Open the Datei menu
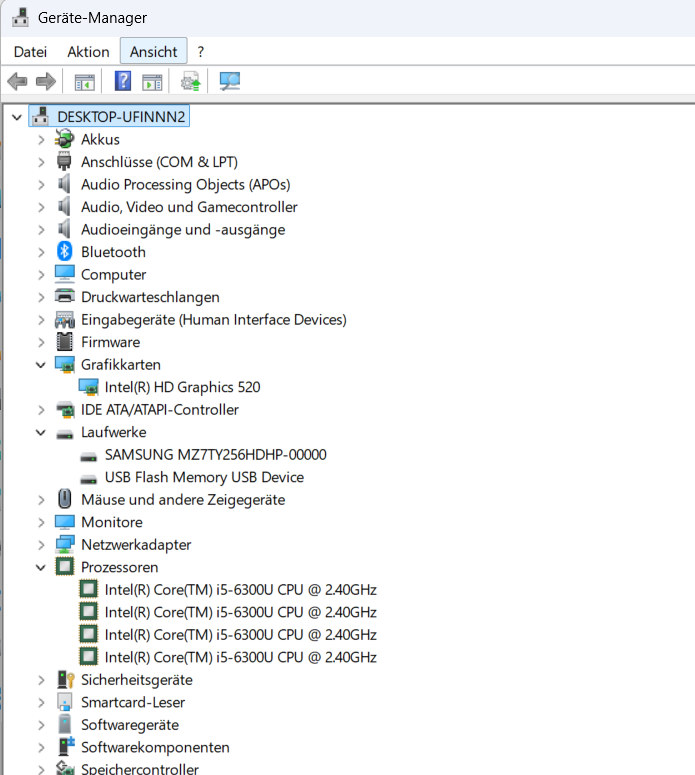The width and height of the screenshot is (695, 775). [30, 51]
